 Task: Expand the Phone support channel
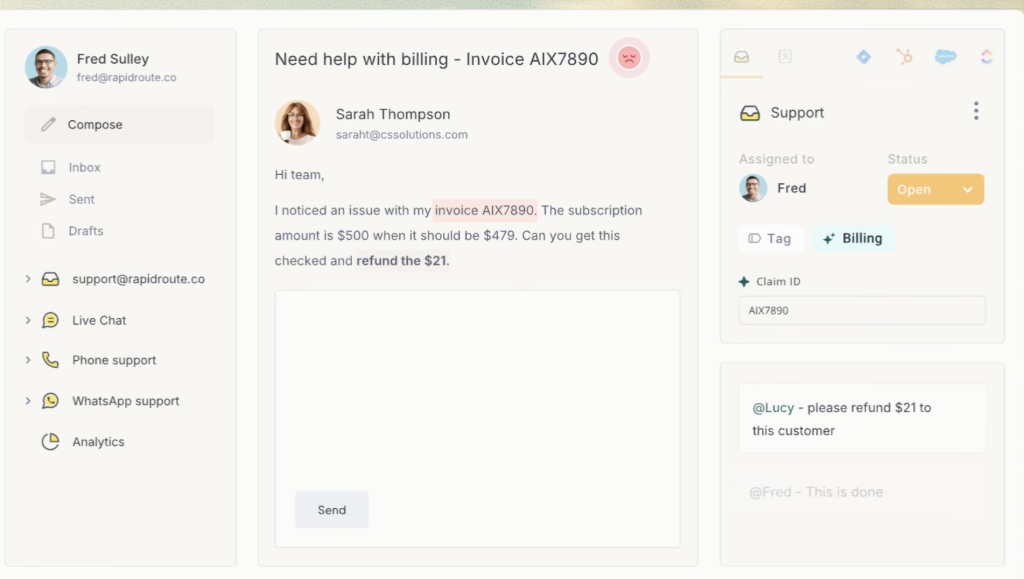[28, 360]
